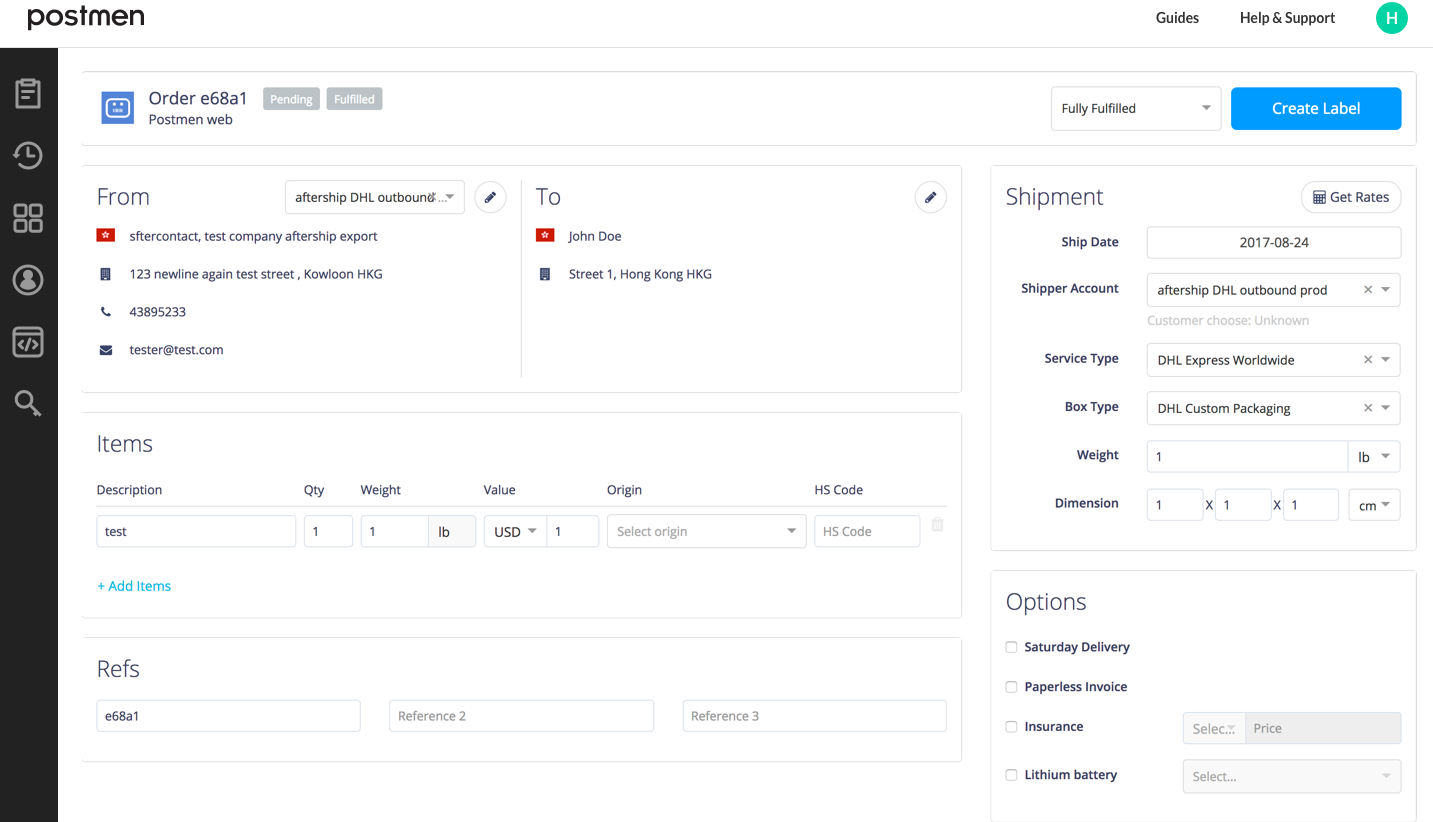Click the sender email envelope icon
1433x822 pixels.
(106, 350)
